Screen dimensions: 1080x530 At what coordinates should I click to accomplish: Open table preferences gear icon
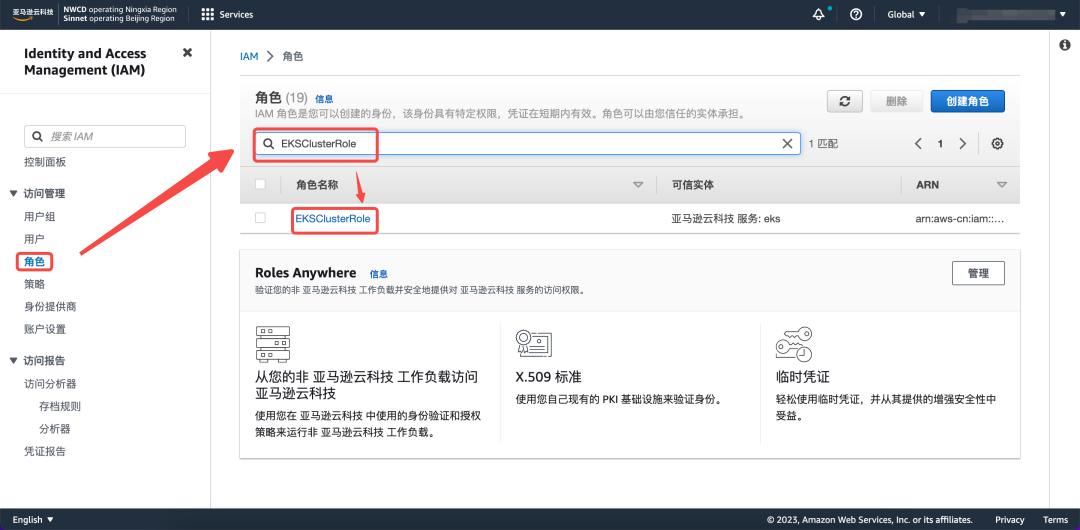997,143
